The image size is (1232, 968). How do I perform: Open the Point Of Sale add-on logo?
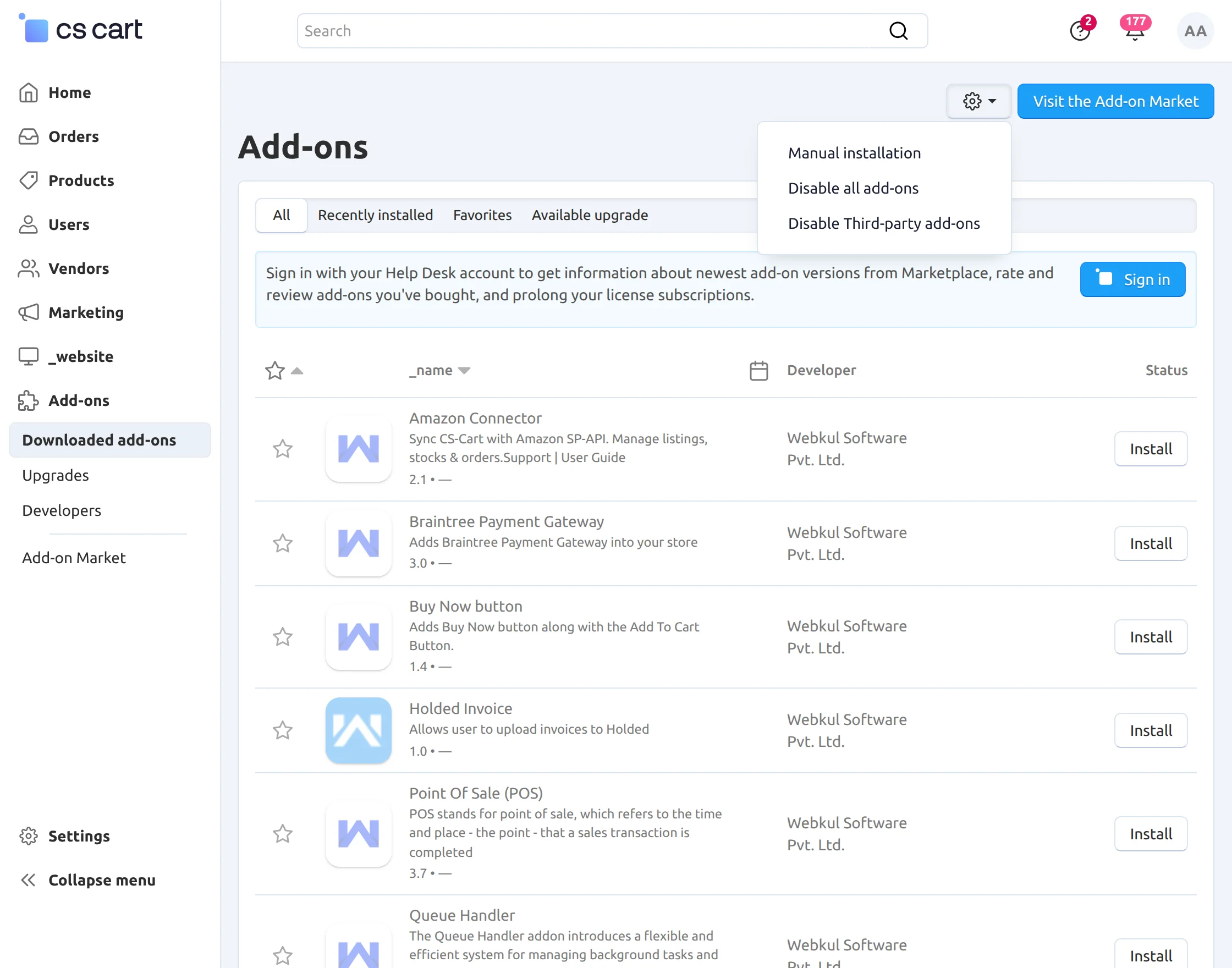coord(358,834)
